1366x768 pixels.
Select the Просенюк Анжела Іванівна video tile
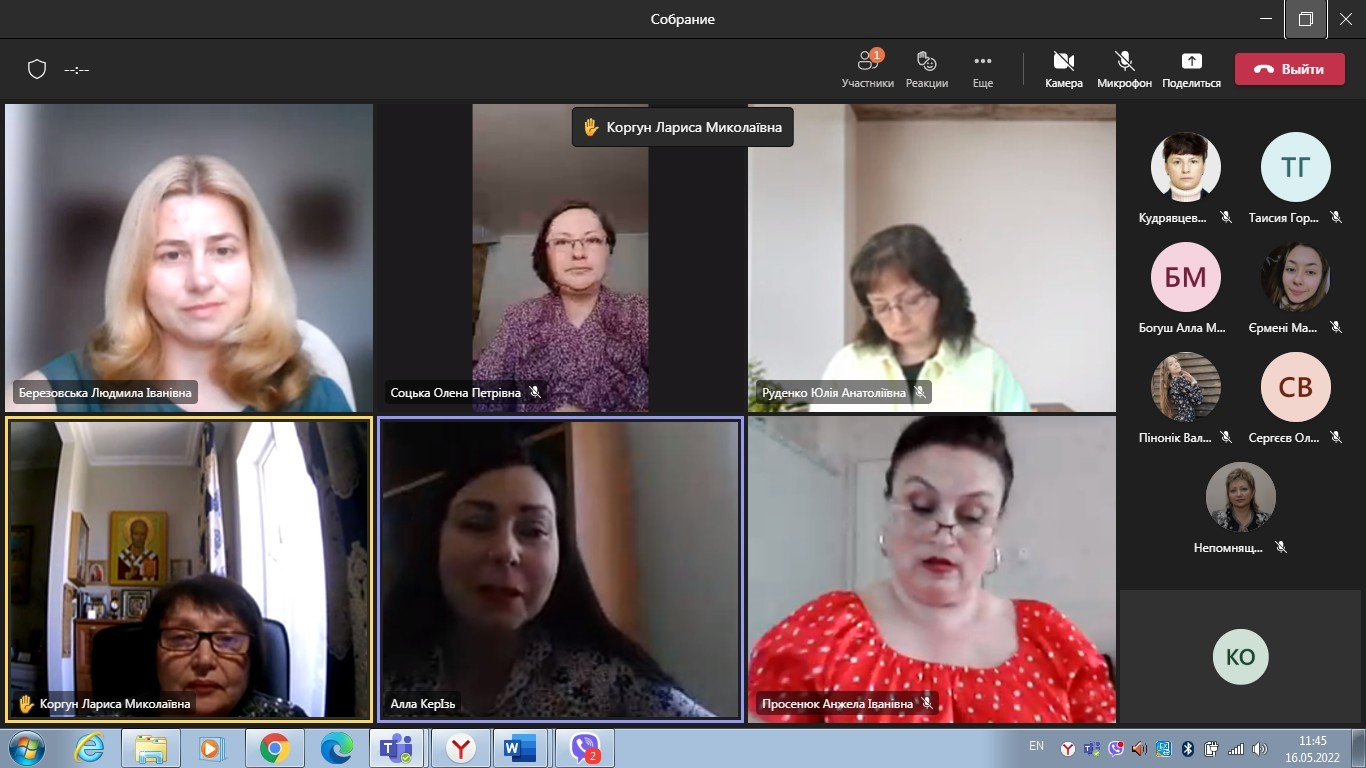coord(932,569)
